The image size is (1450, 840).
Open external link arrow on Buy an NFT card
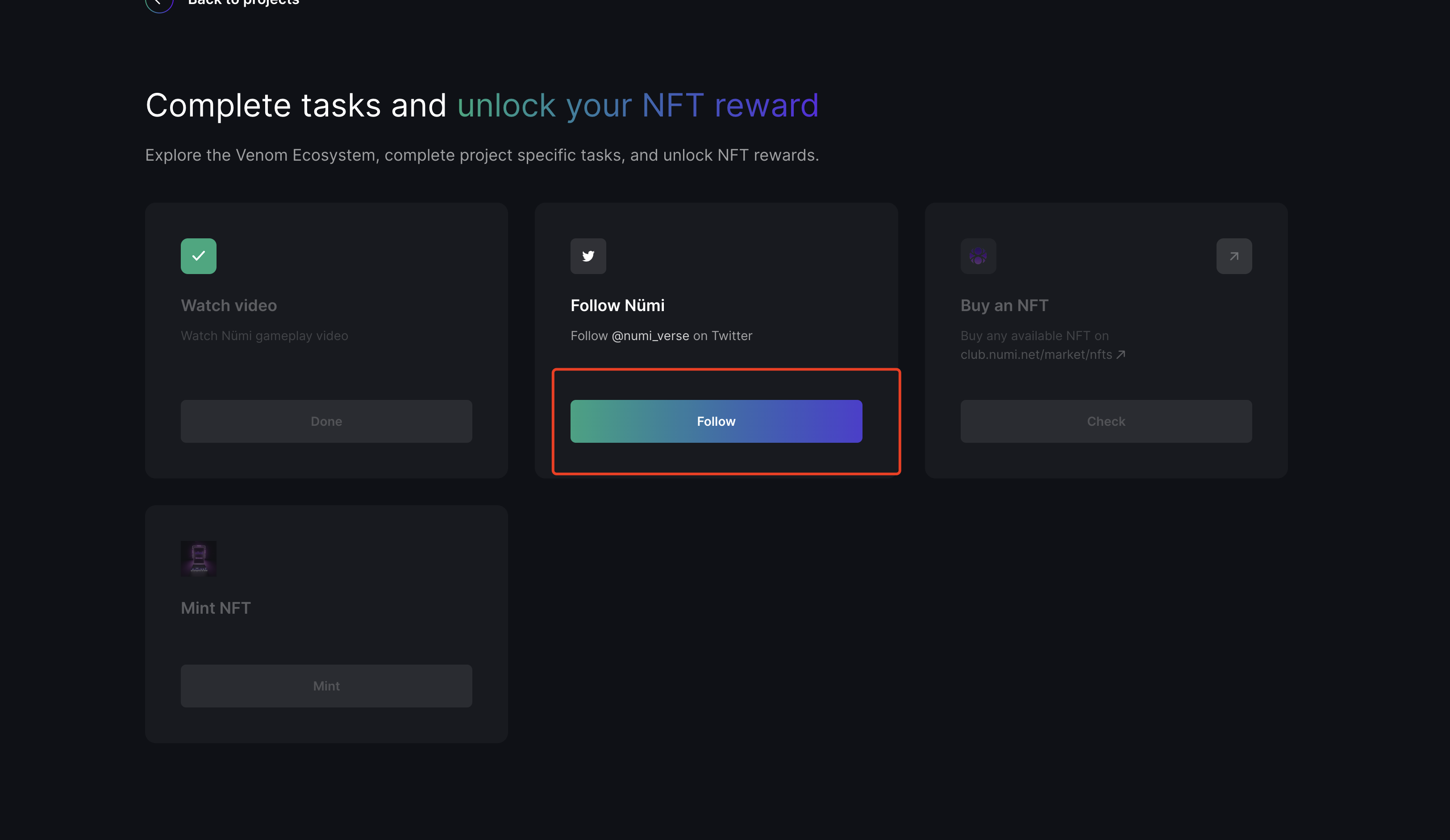[1233, 256]
